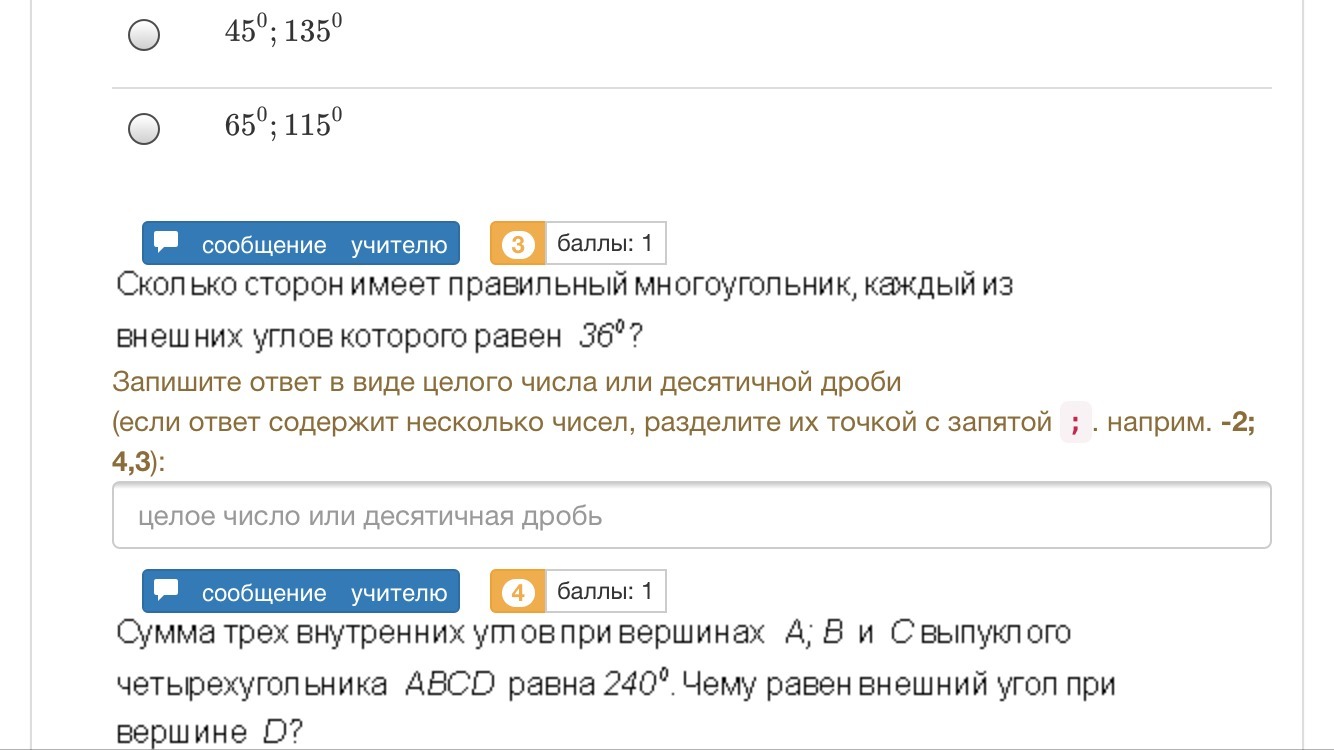Image resolution: width=1334 pixels, height=750 pixels.
Task: Click the orange number 3 badge
Action: coord(517,244)
